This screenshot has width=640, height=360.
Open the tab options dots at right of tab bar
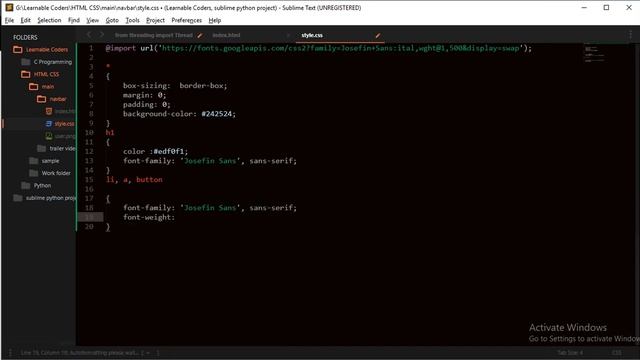(631, 35)
